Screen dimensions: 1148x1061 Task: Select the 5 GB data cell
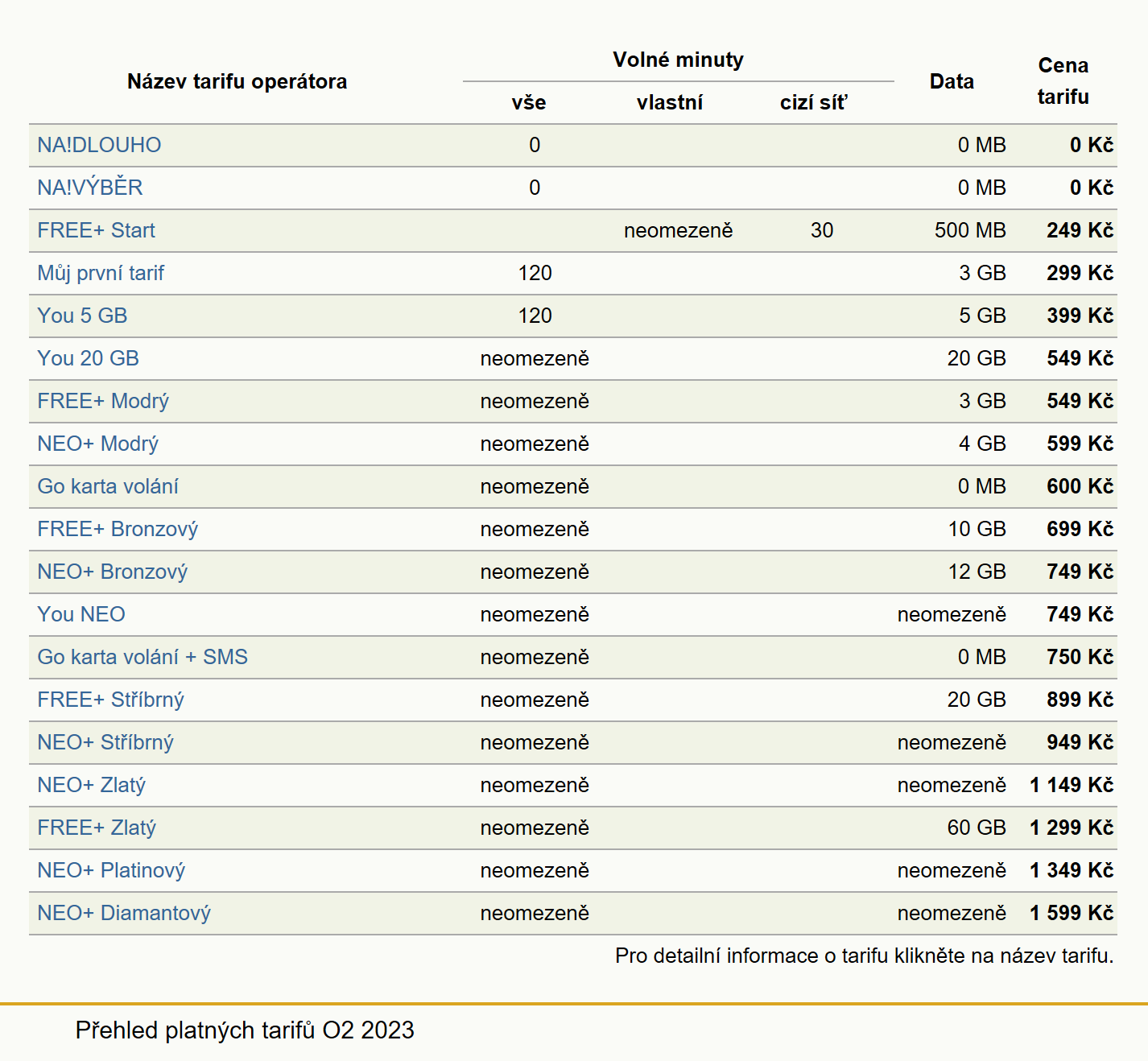click(x=982, y=316)
